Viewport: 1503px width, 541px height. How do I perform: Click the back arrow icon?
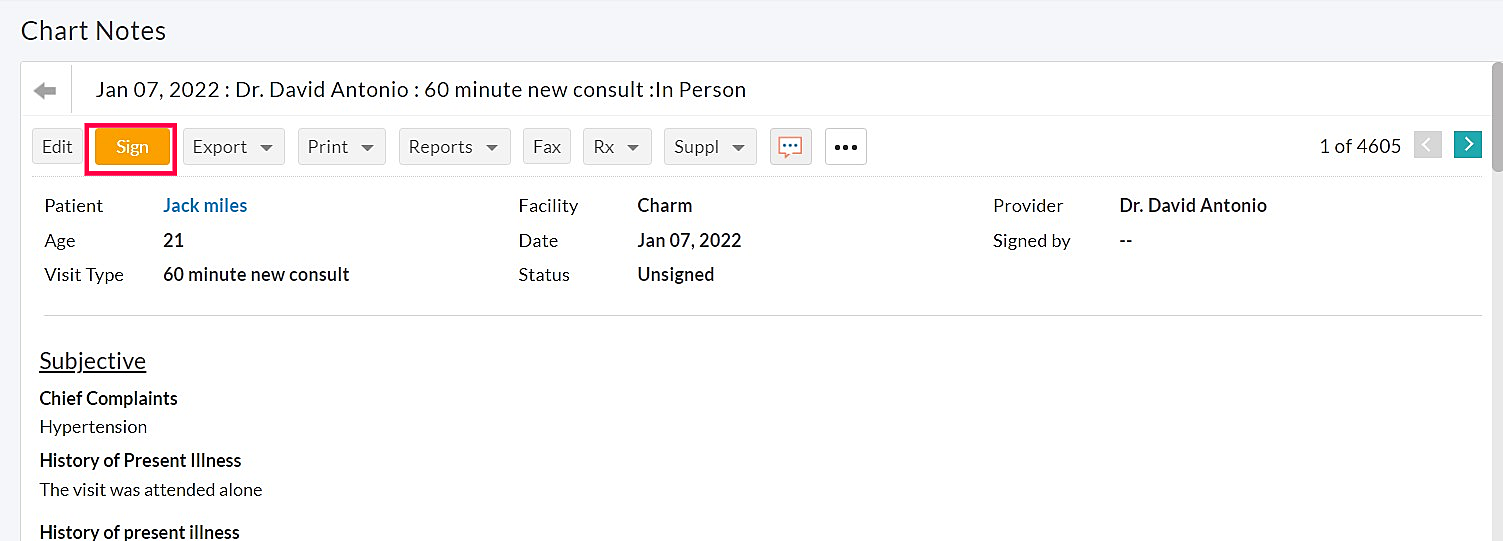[x=45, y=91]
